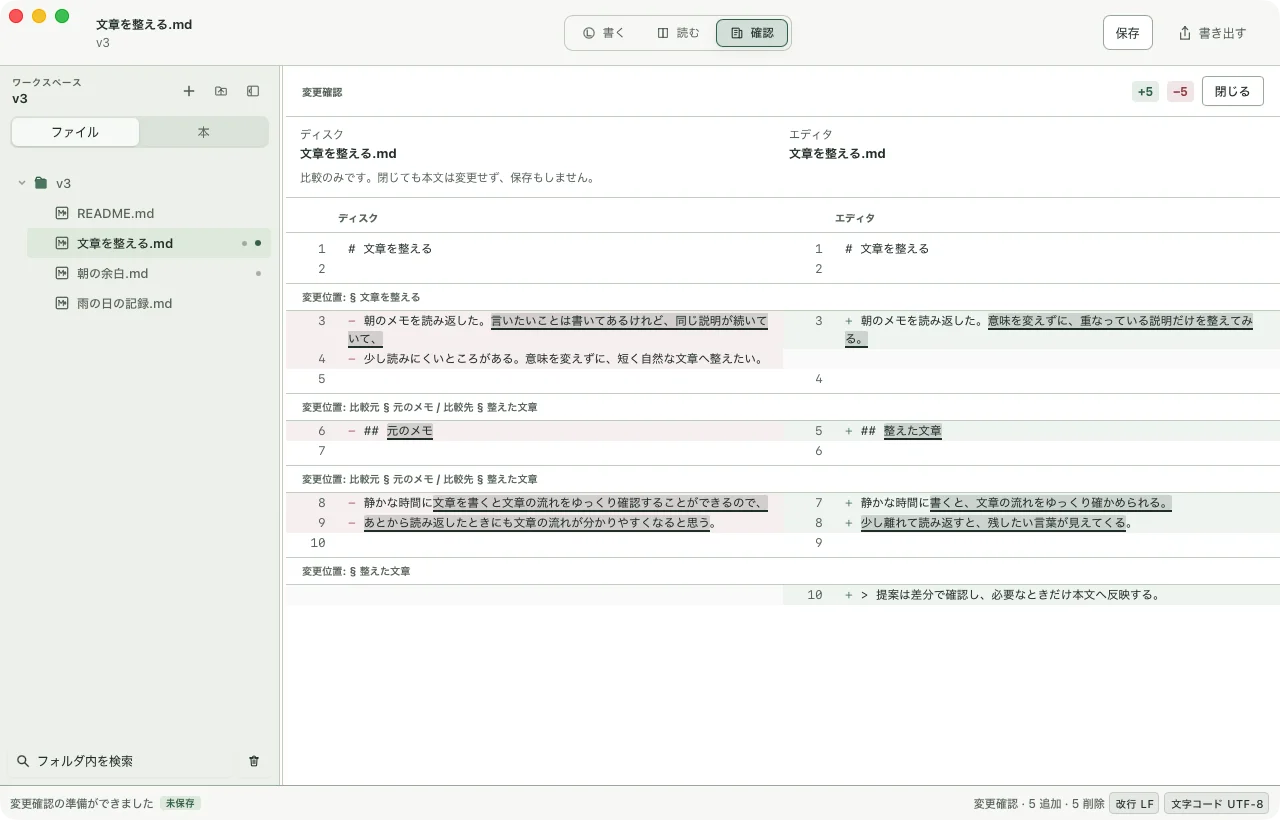1280x820 pixels.
Task: Click the status text 変更確認の準備ができました
Action: tap(82, 803)
